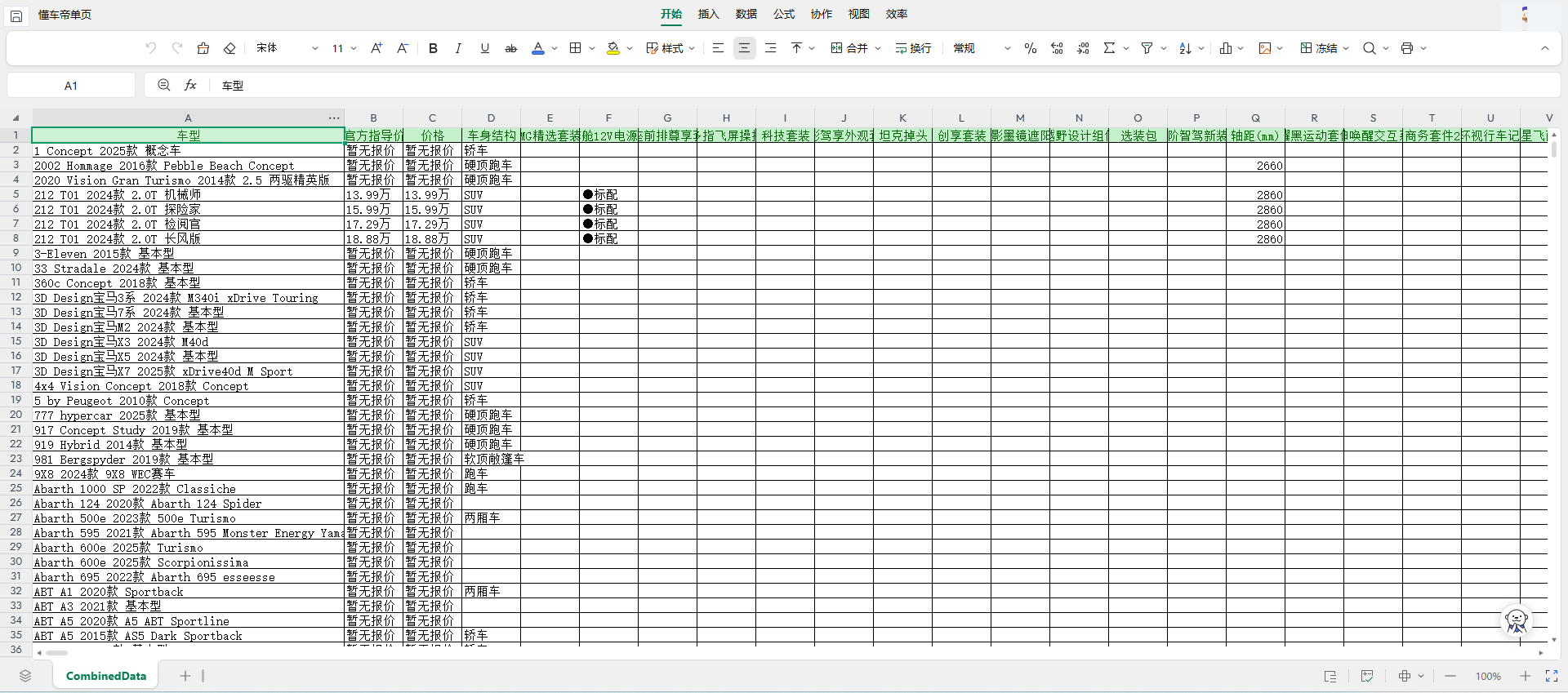
Task: Switch to the 公式 tab
Action: coord(784,14)
